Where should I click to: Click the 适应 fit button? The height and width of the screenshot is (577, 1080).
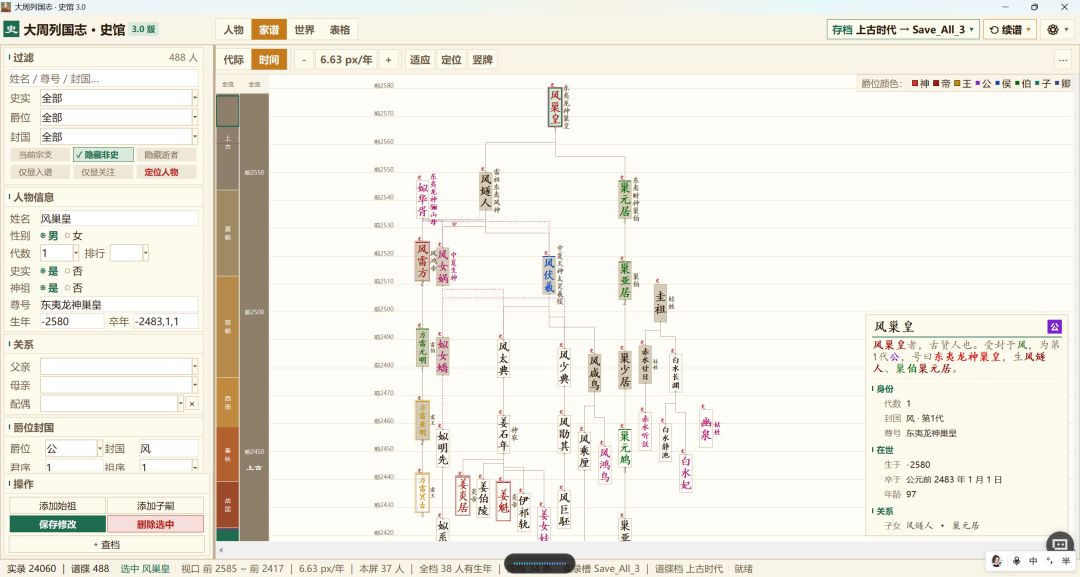420,60
